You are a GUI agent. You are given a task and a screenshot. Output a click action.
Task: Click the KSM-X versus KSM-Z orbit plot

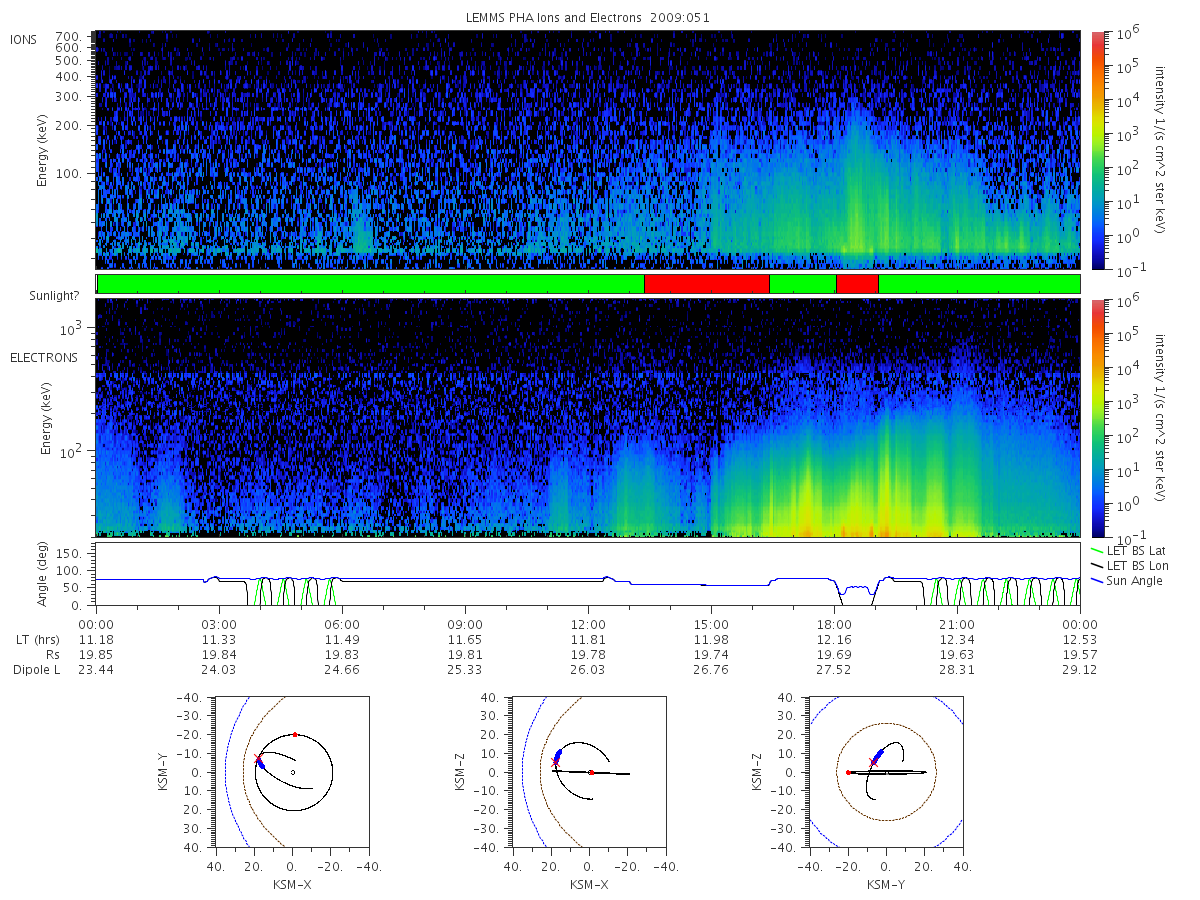tap(589, 772)
